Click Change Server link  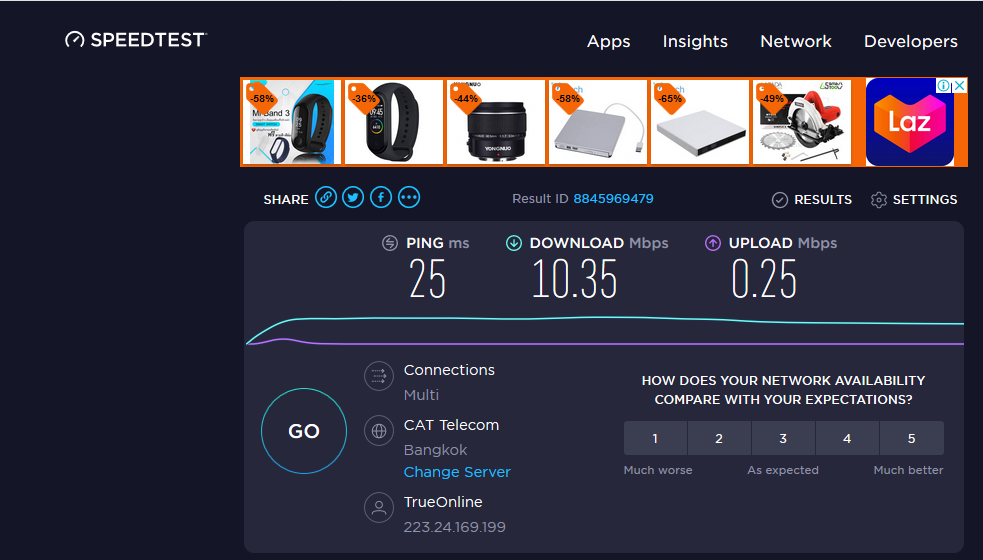457,472
